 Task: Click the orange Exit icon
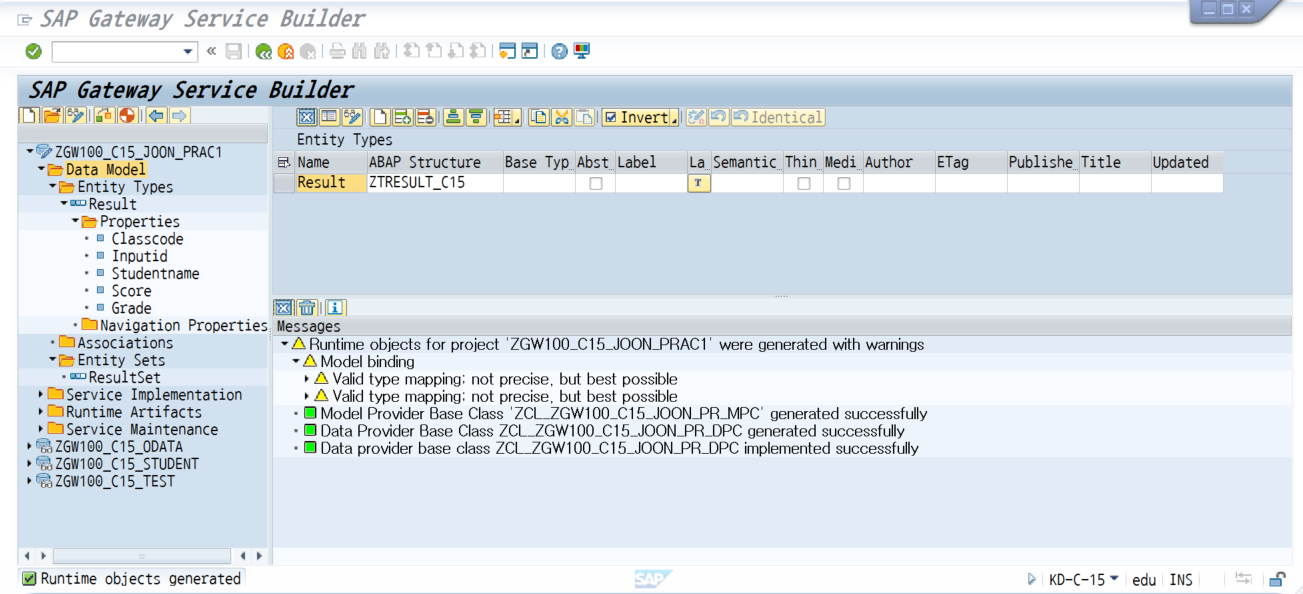pyautogui.click(x=286, y=51)
